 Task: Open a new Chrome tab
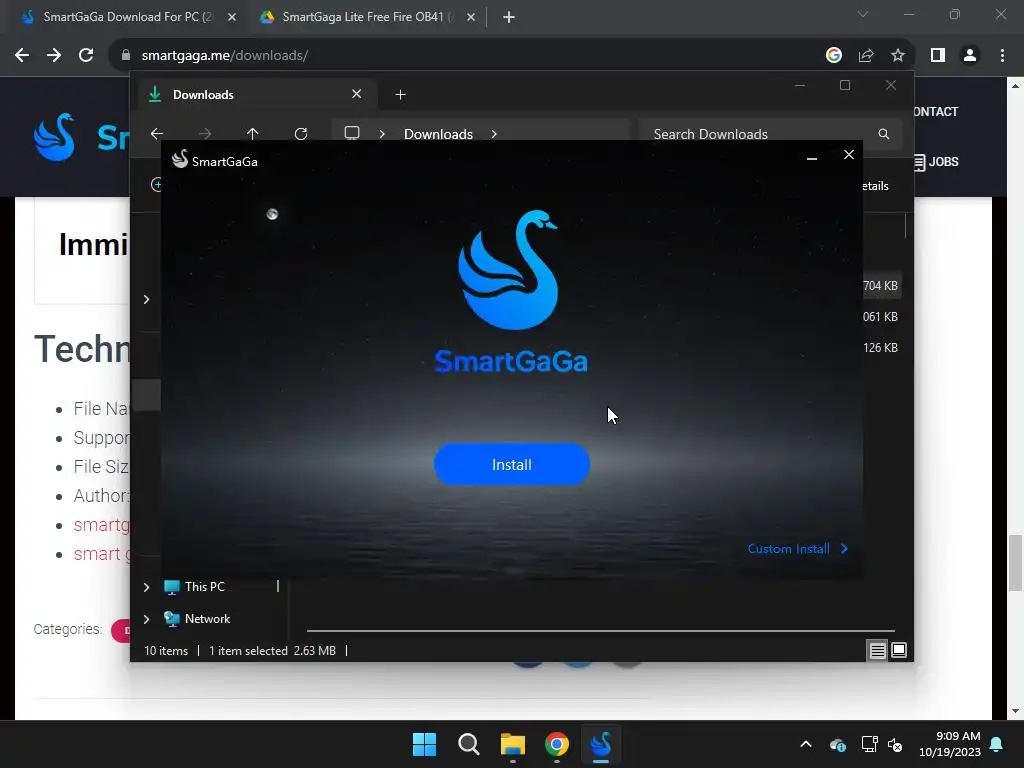click(x=509, y=17)
